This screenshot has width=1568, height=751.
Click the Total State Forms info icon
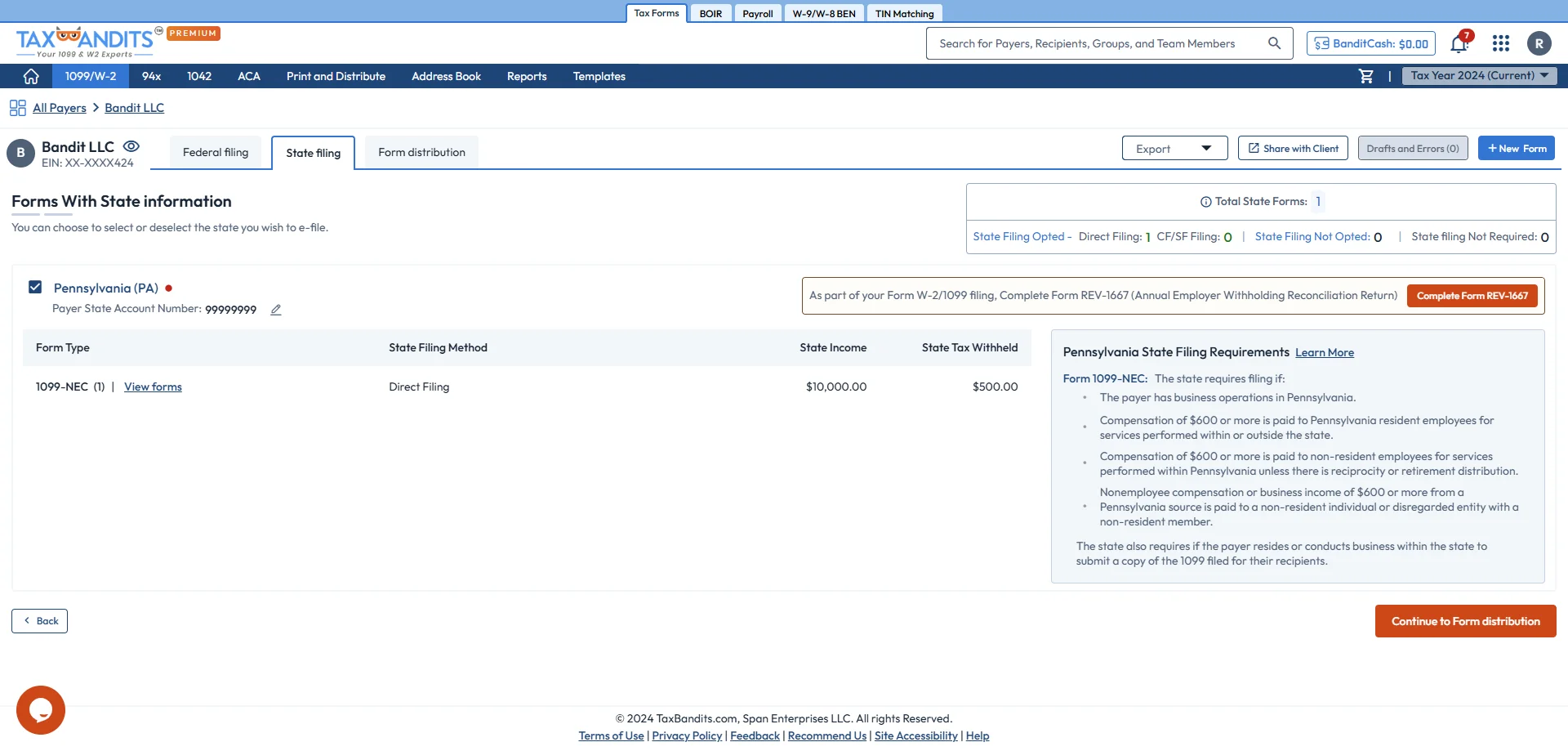(1205, 202)
